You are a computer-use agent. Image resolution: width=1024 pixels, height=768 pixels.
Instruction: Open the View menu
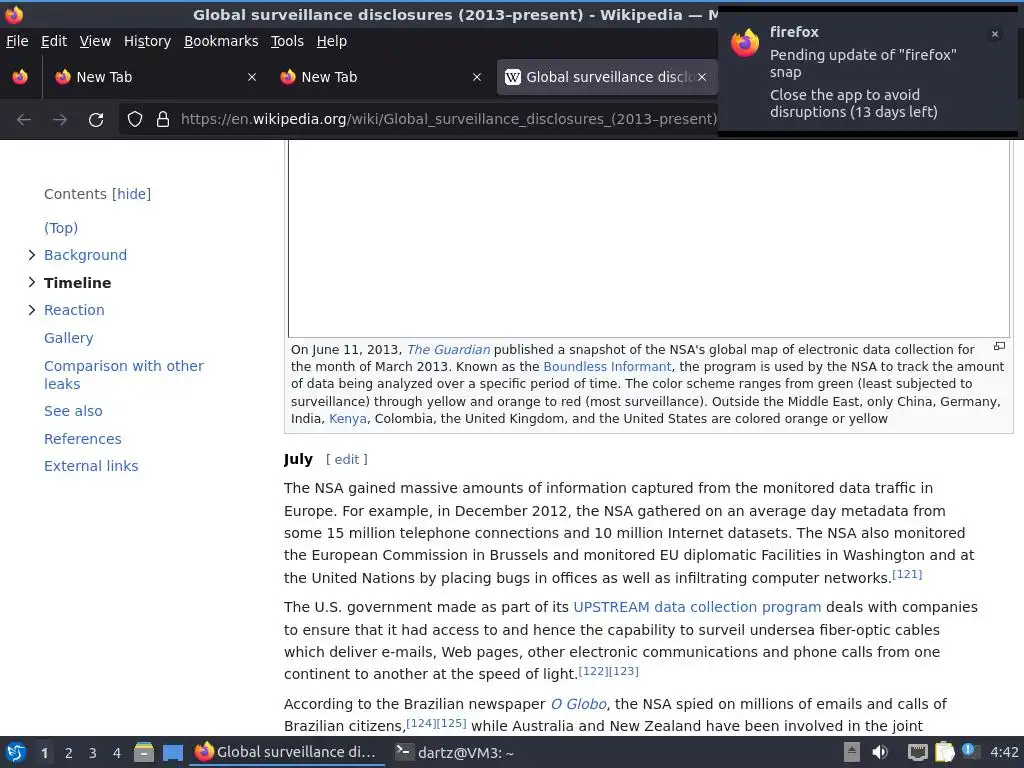[95, 41]
